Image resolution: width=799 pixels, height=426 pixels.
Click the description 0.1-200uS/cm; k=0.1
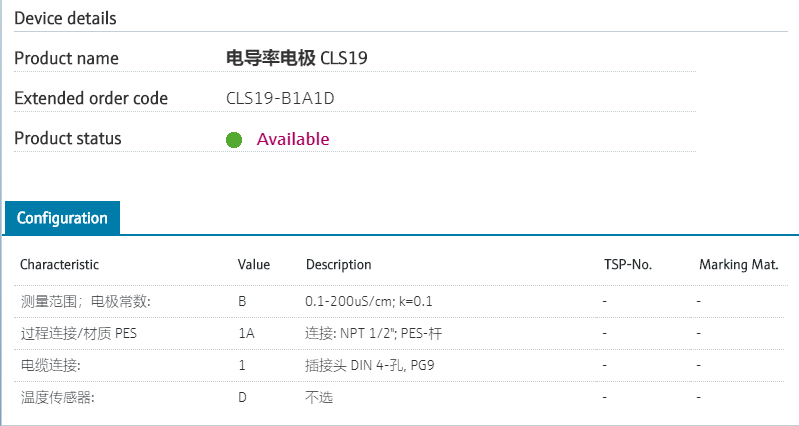point(368,301)
